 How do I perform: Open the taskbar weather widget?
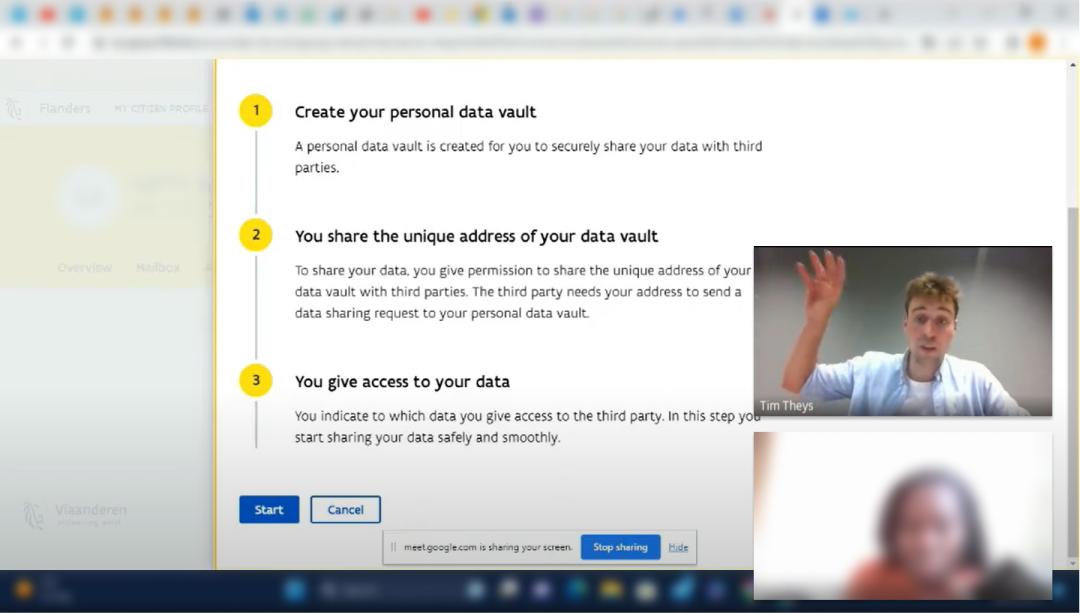coord(45,590)
